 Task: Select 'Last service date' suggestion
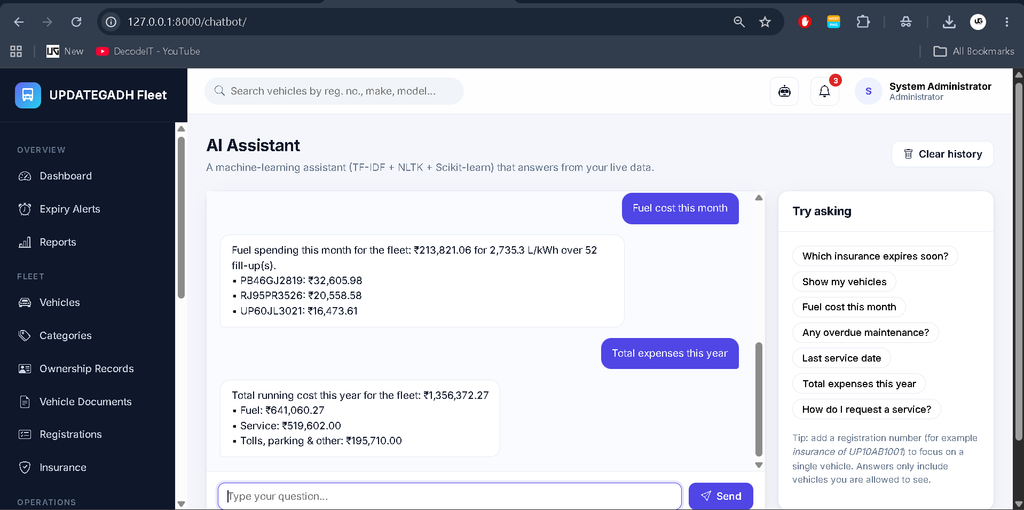pyautogui.click(x=842, y=358)
